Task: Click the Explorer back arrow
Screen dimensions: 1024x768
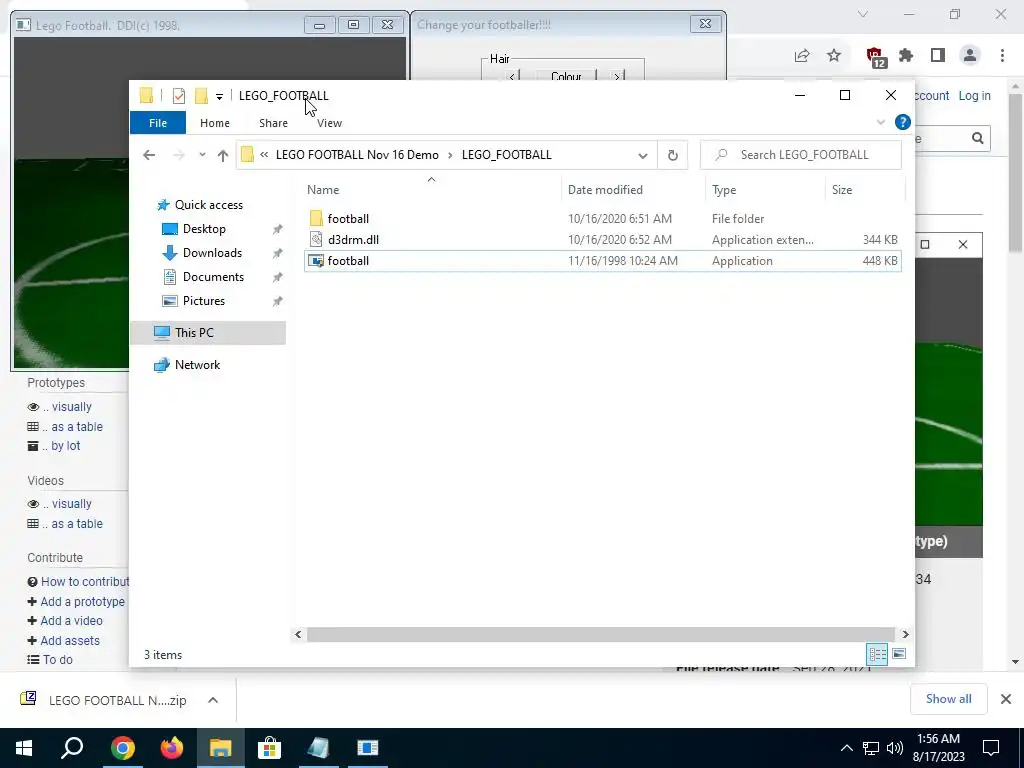Action: pos(149,155)
